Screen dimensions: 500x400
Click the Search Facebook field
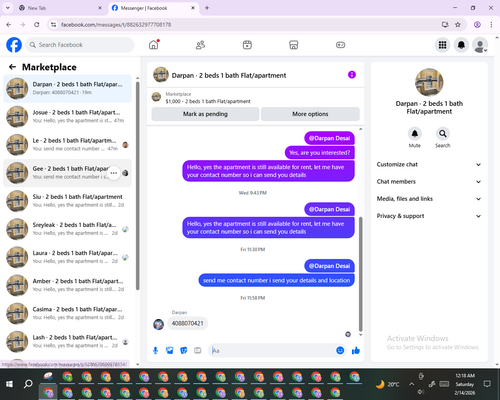click(x=80, y=45)
